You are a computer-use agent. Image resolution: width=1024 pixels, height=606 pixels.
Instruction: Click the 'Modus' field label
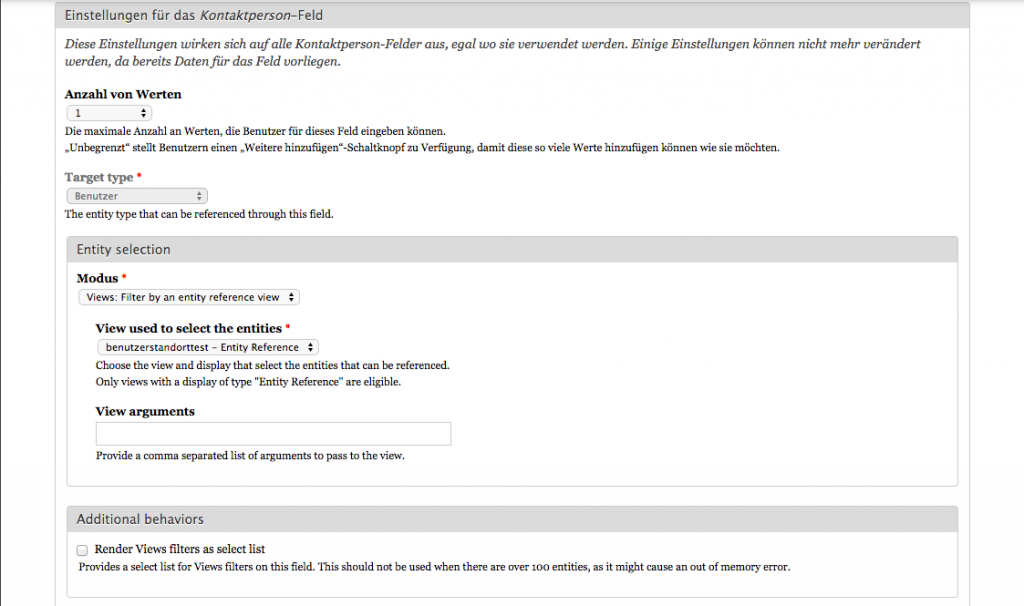(x=98, y=277)
